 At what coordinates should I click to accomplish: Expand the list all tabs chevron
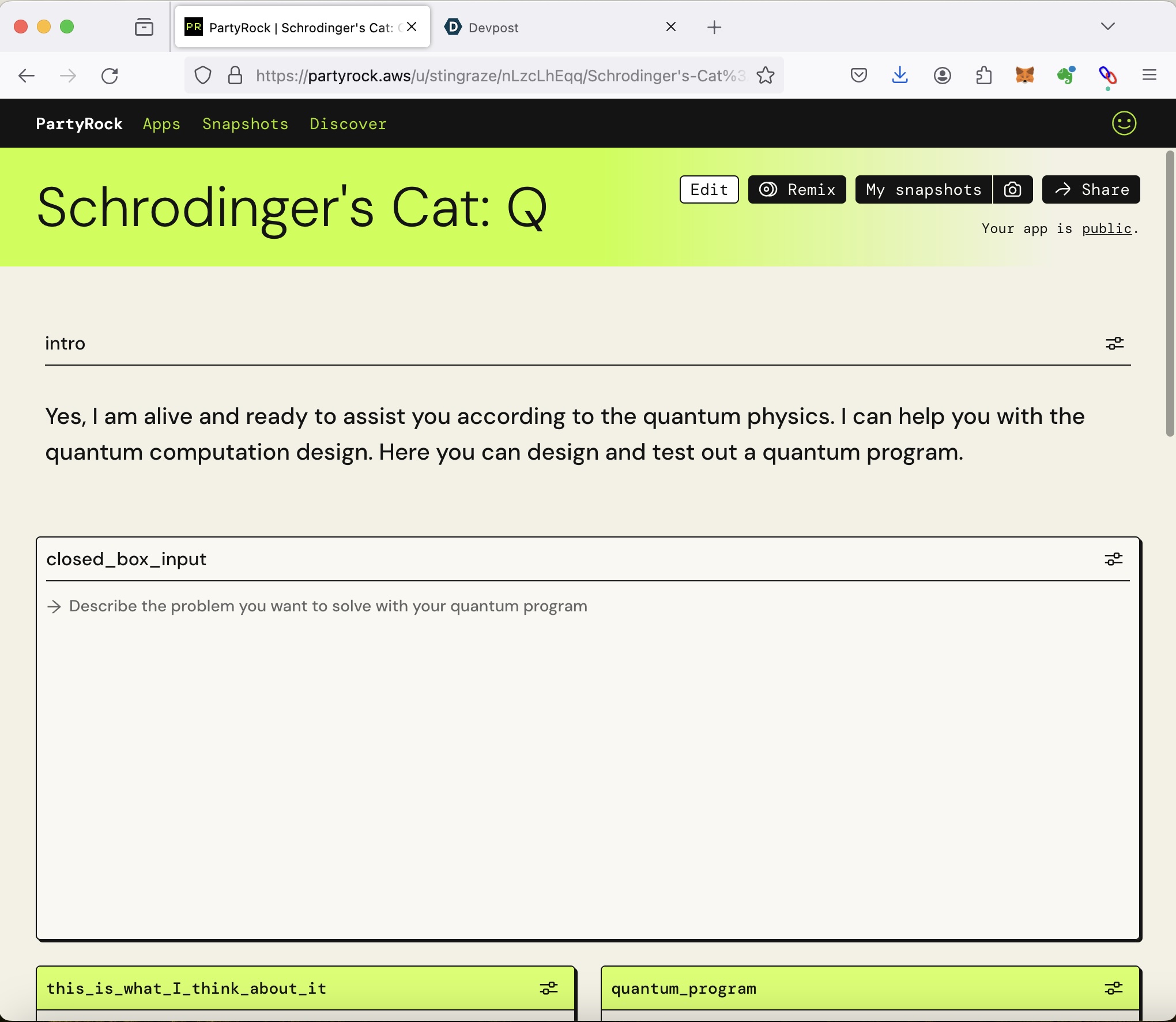coord(1107,27)
